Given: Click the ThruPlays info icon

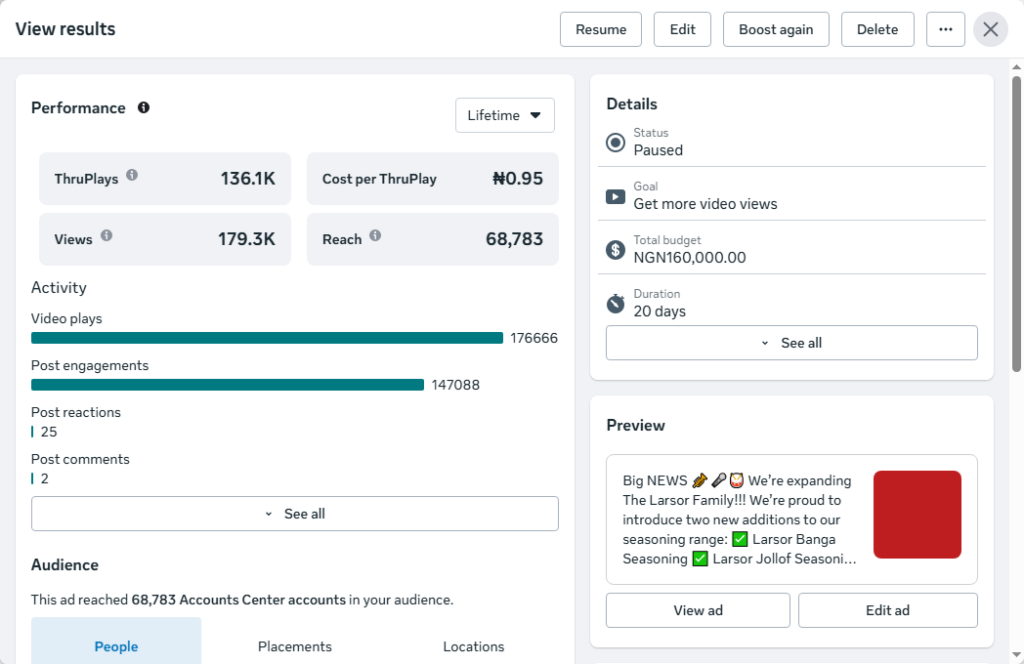Looking at the screenshot, I should 132,175.
